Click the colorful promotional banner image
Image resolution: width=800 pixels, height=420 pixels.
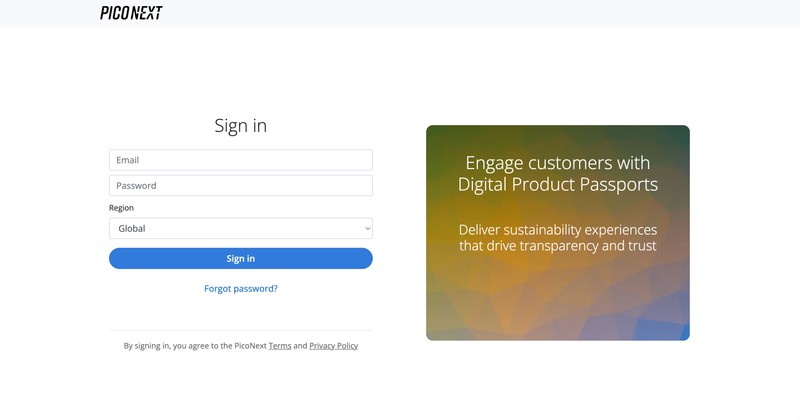coord(558,300)
